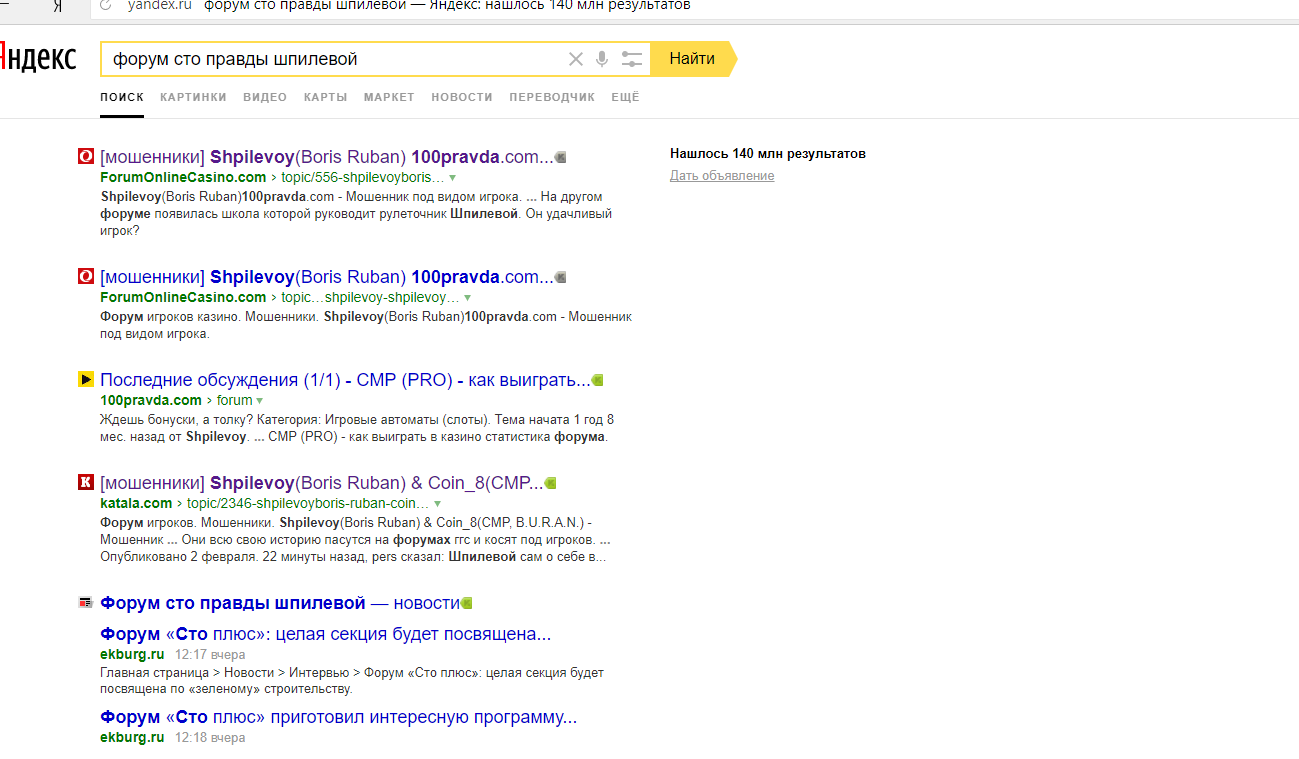Viewport: 1299px width, 759px height.
Task: Click yellow favicon of 100pravda.com result
Action: [86, 380]
